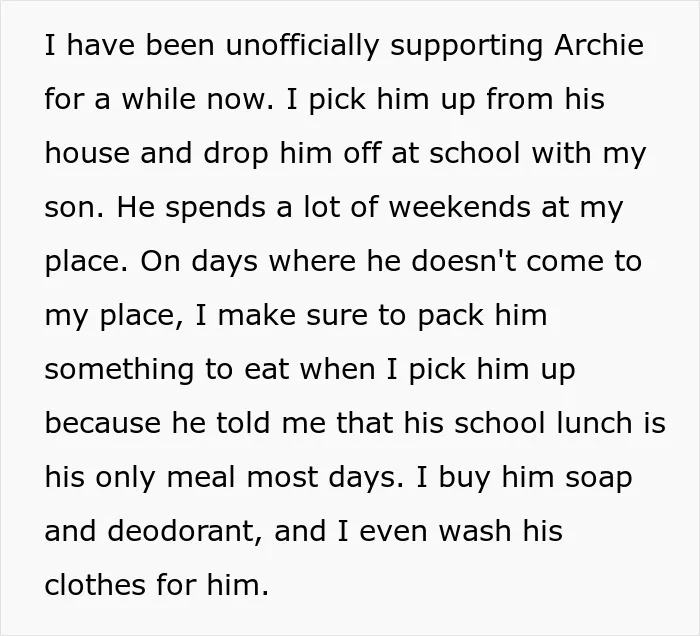Click the word 'clothes' on last line
The height and width of the screenshot is (636, 700).
95,585
